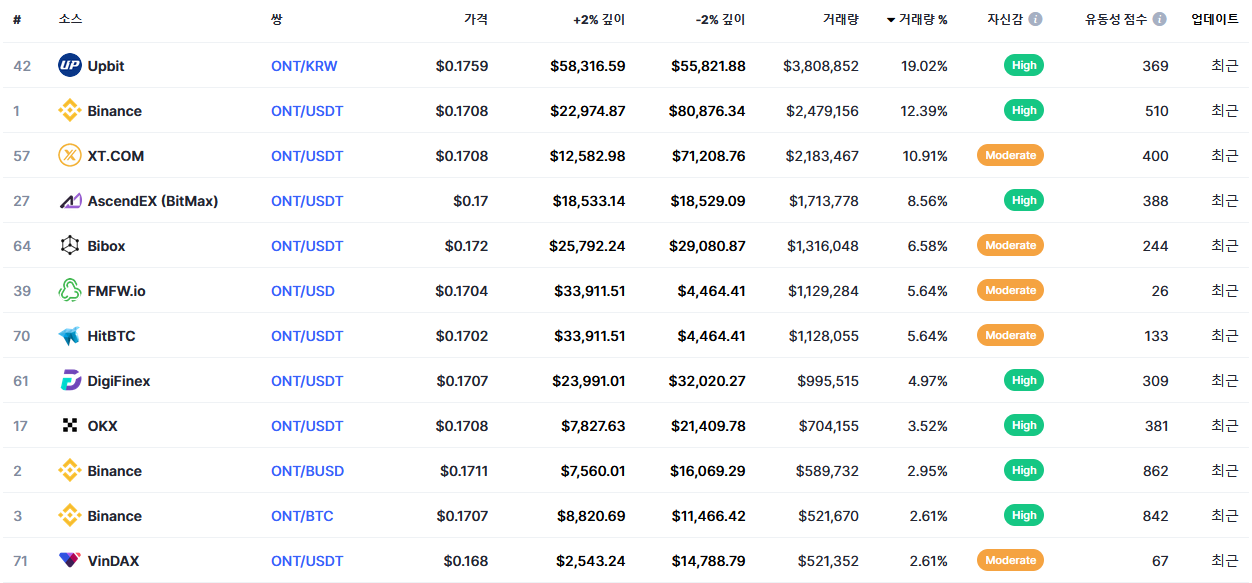Open Upbit exchange name link
This screenshot has width=1252, height=583.
tap(106, 66)
